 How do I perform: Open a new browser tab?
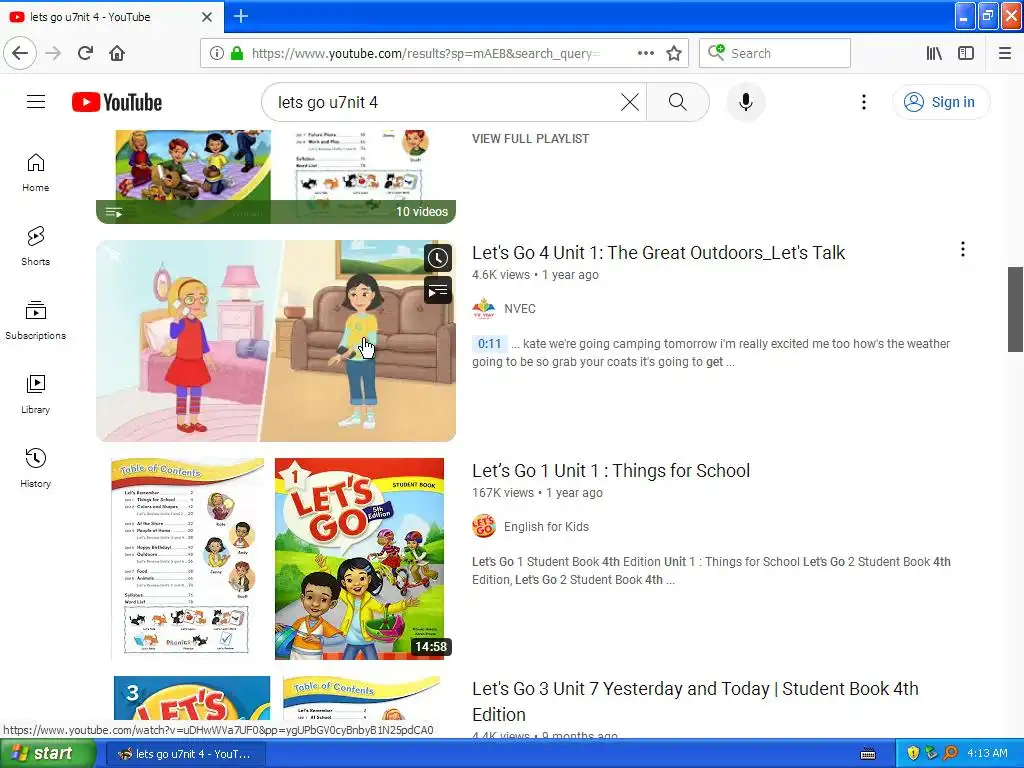point(241,16)
